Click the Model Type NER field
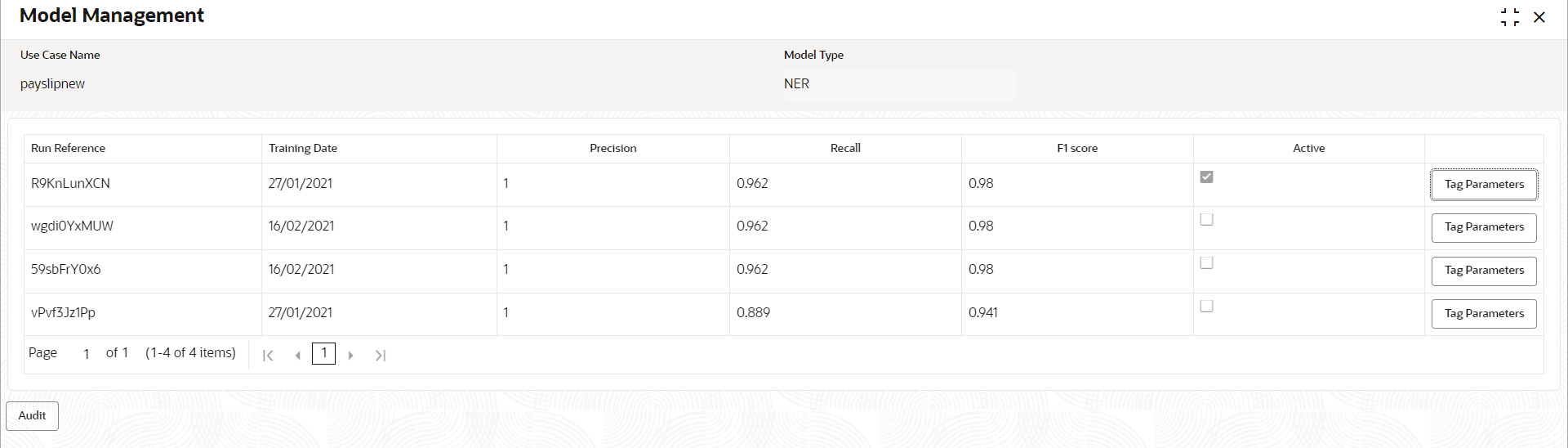The height and width of the screenshot is (448, 1568). (x=898, y=84)
